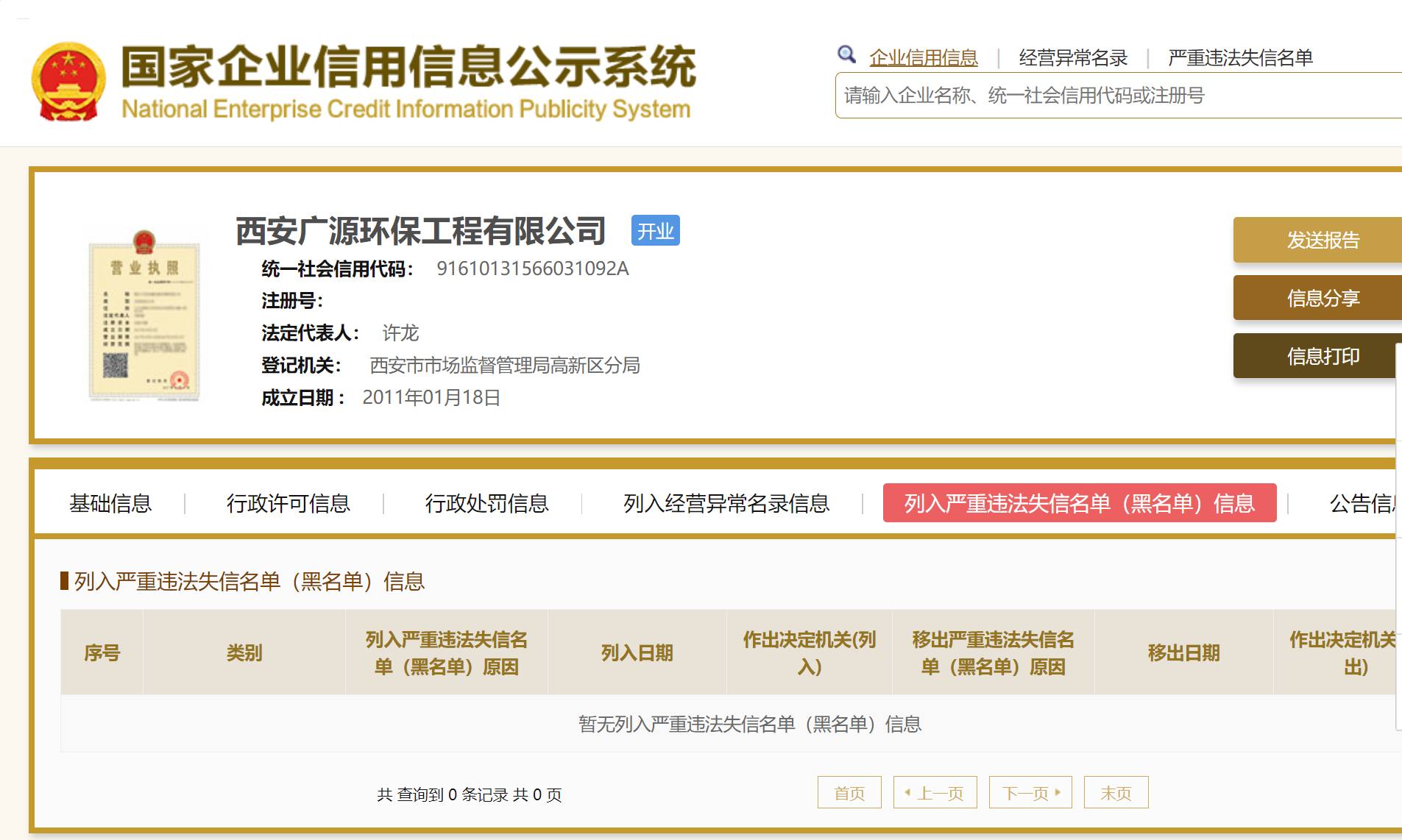Click the 序号 column header
Viewport: 1402px width, 840px height.
pos(102,652)
